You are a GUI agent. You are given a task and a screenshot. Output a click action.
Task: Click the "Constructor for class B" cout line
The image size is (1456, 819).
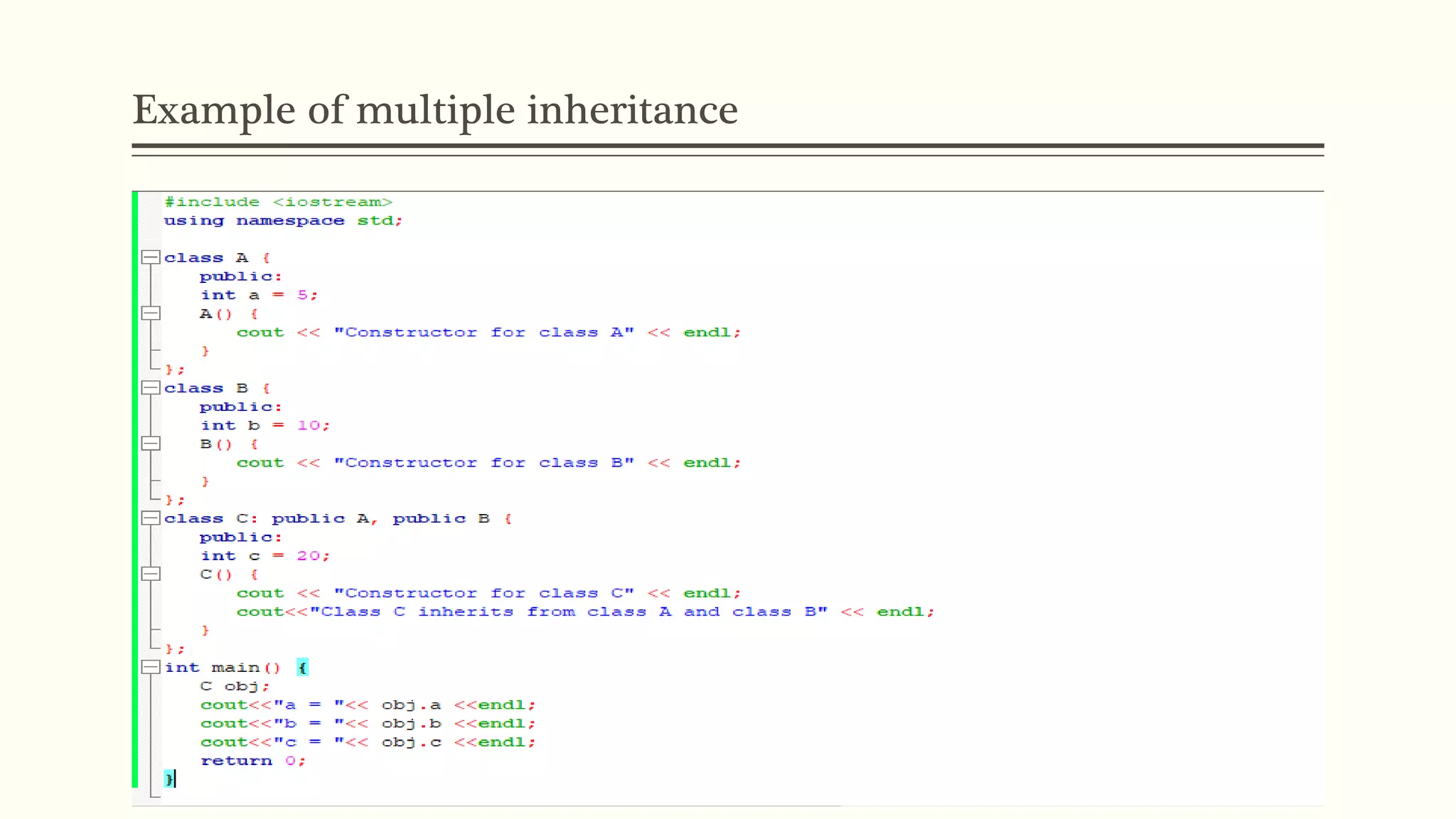488,463
